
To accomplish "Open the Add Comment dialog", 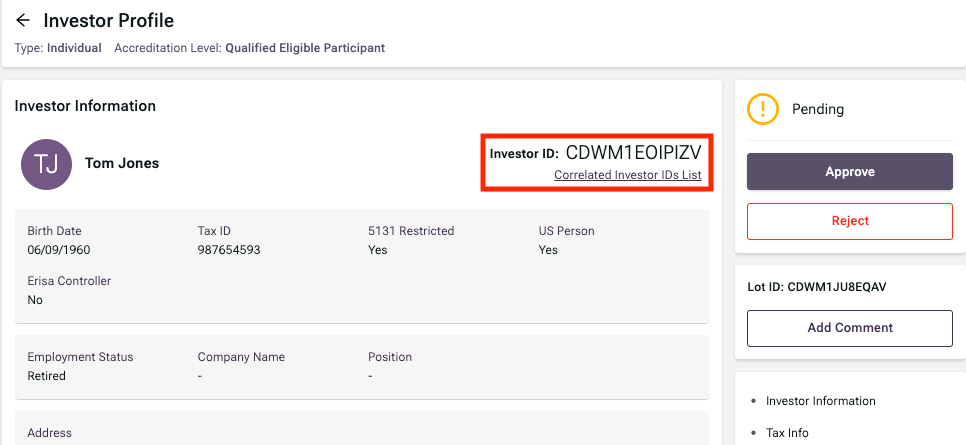I will (x=849, y=328).
